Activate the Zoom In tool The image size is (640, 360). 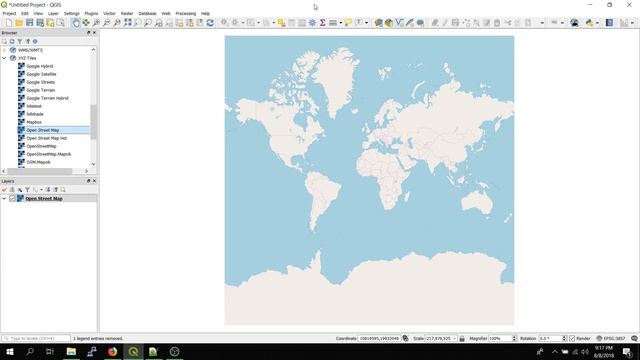pos(96,23)
